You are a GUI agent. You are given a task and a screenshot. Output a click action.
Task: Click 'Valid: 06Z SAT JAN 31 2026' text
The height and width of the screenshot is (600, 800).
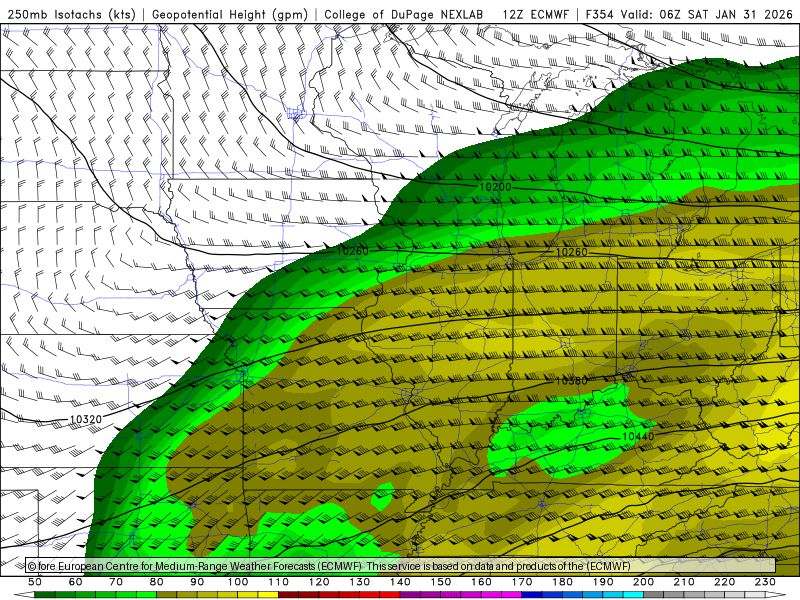pos(707,15)
